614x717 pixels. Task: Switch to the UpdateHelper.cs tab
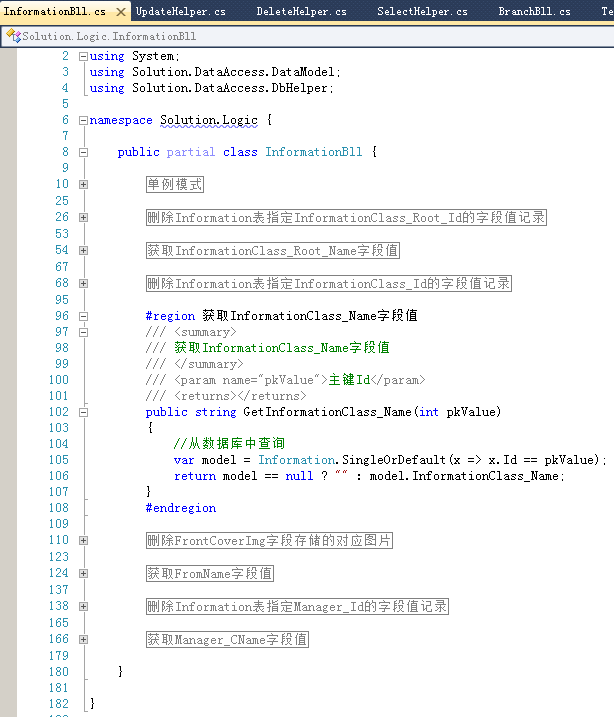(180, 12)
